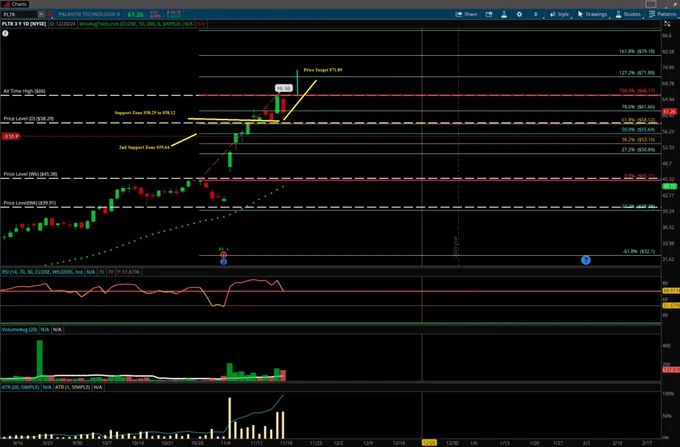Image resolution: width=680 pixels, height=447 pixels.
Task: Click the RSI (14, 70, 30, CLOSE, WILDERS) study label
Action: [x=42, y=272]
